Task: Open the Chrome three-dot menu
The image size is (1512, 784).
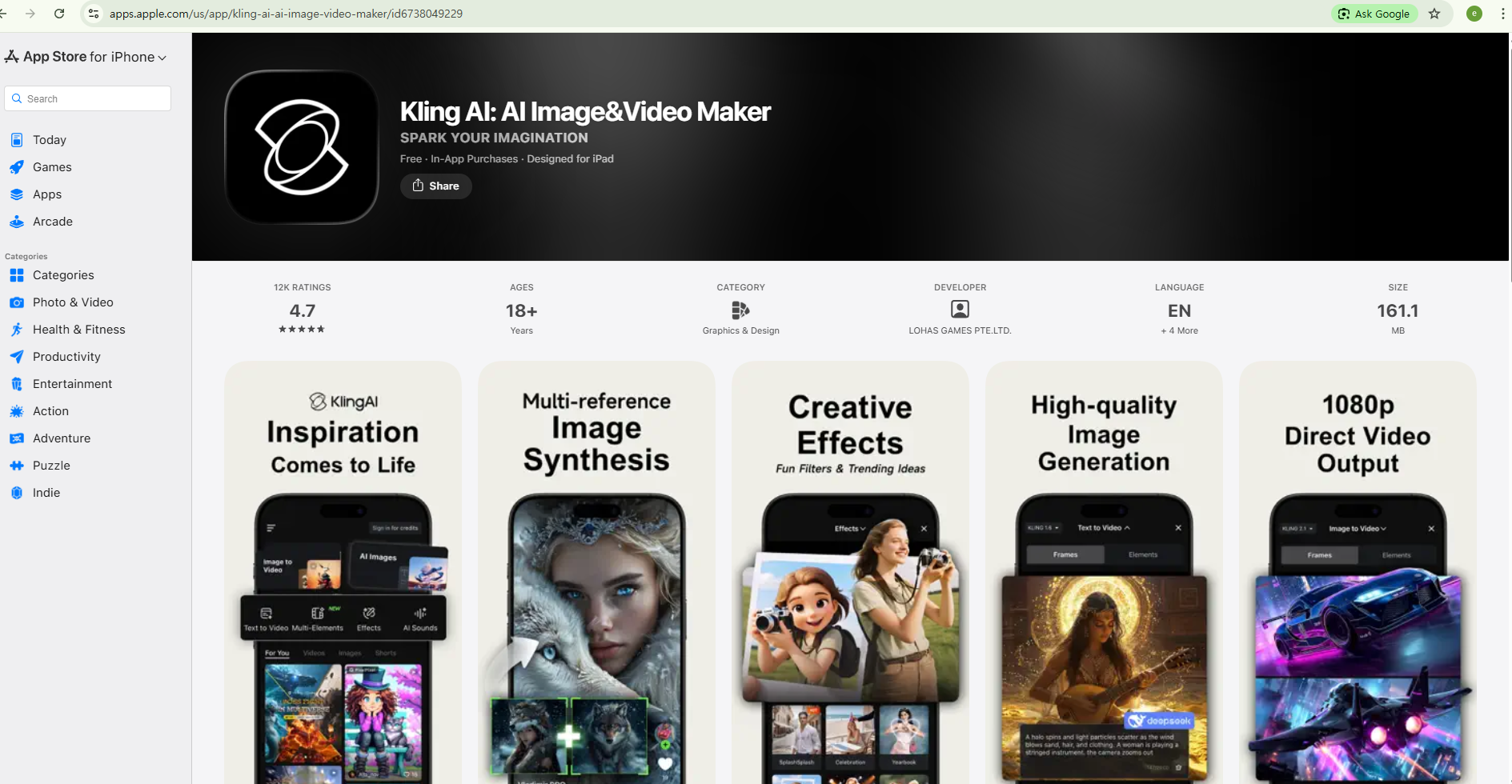Action: 1502,14
